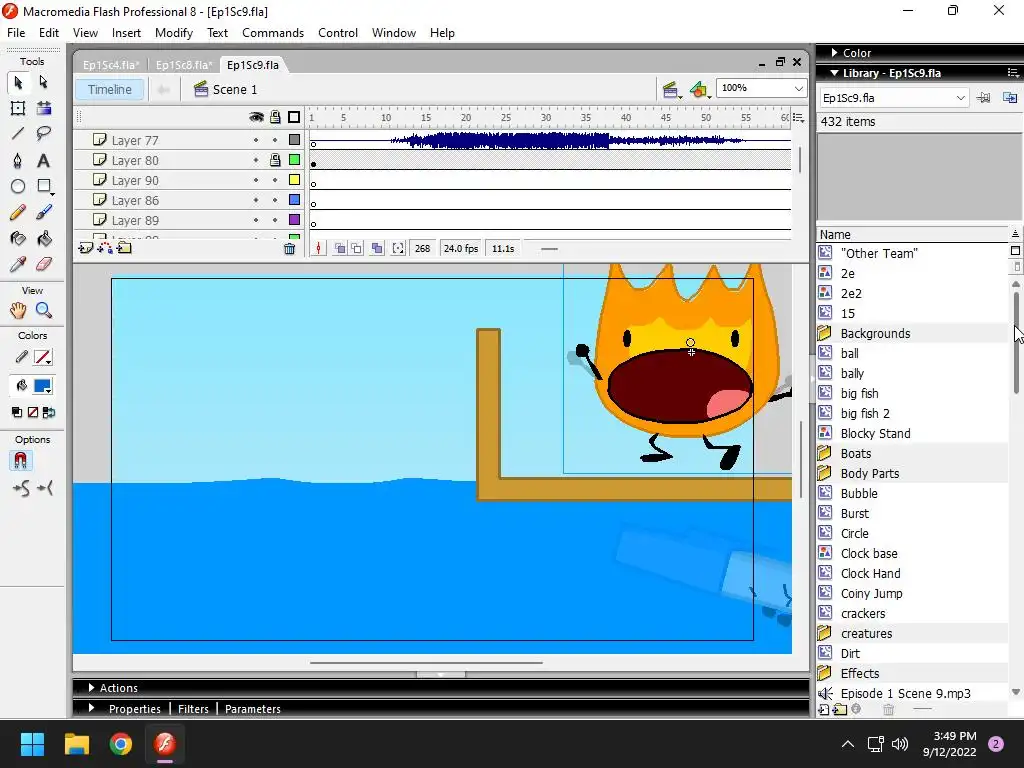Click the Edit Scene clapper icon
Screen dimensions: 1024x768
(x=670, y=89)
